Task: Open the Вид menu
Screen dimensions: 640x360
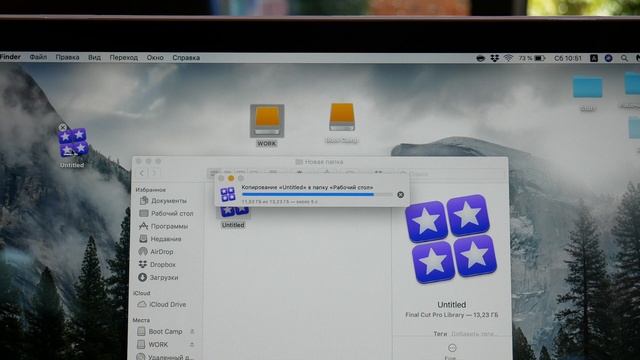Action: (x=94, y=58)
